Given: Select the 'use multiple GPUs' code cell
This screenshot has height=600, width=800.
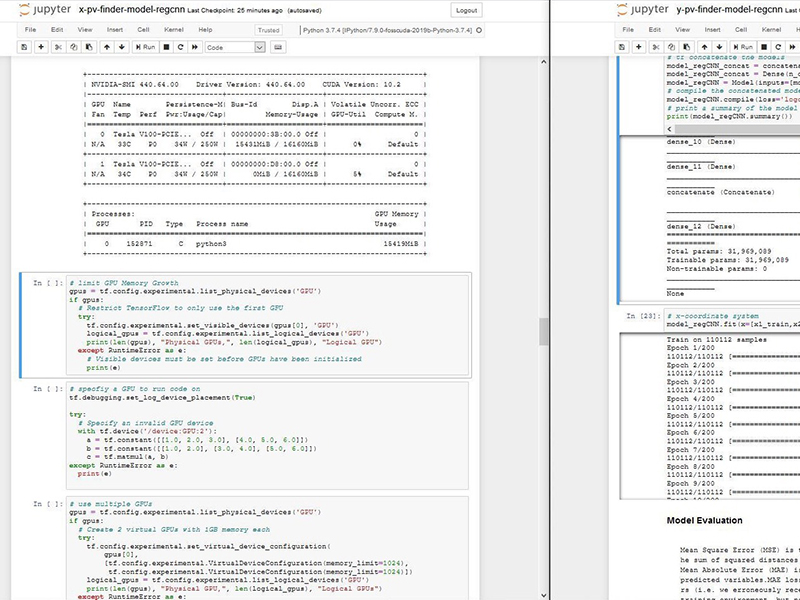Looking at the screenshot, I should click(267, 548).
